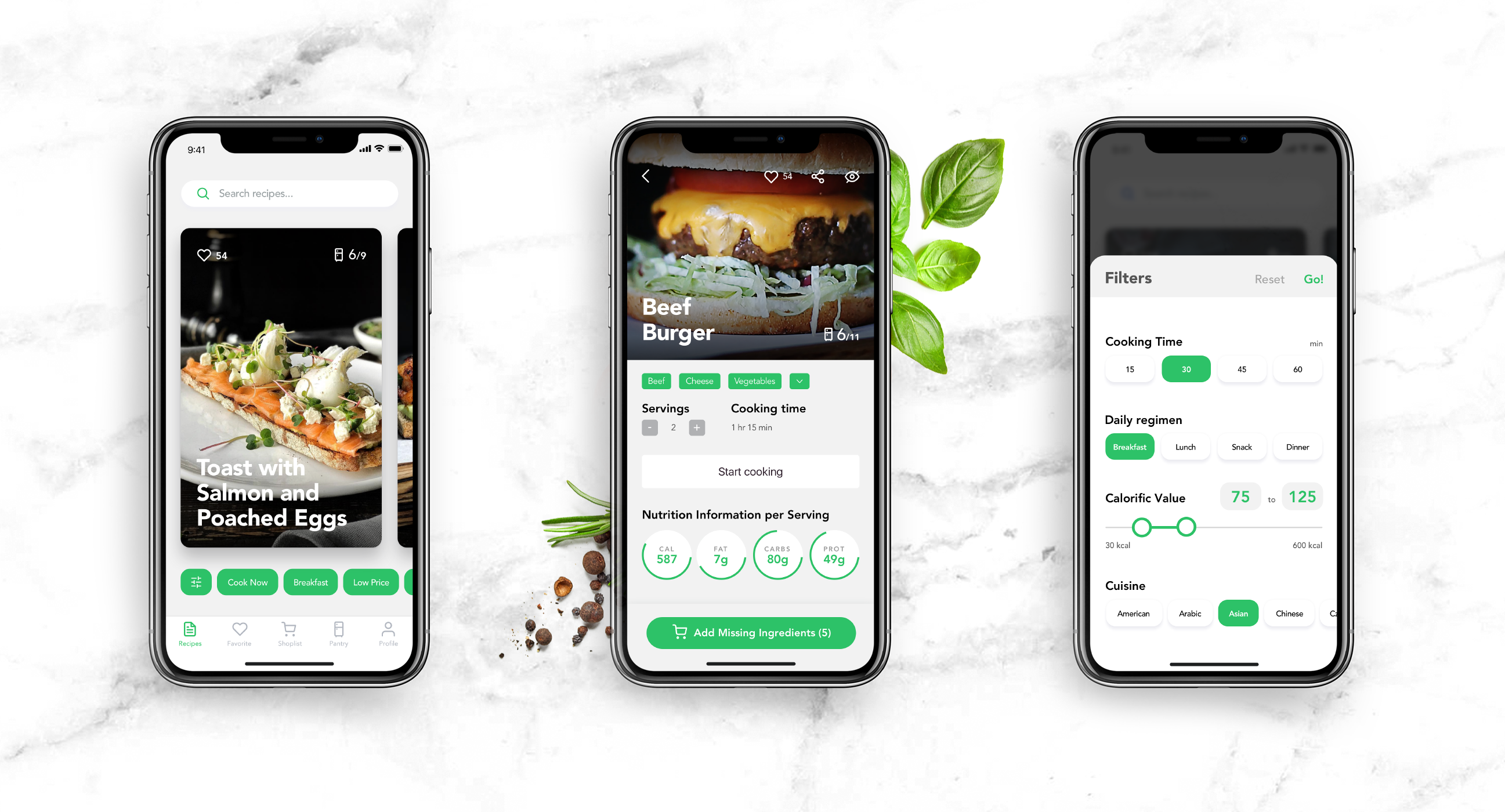The image size is (1505, 812).
Task: Tap the Recipes tab icon
Action: (x=190, y=630)
